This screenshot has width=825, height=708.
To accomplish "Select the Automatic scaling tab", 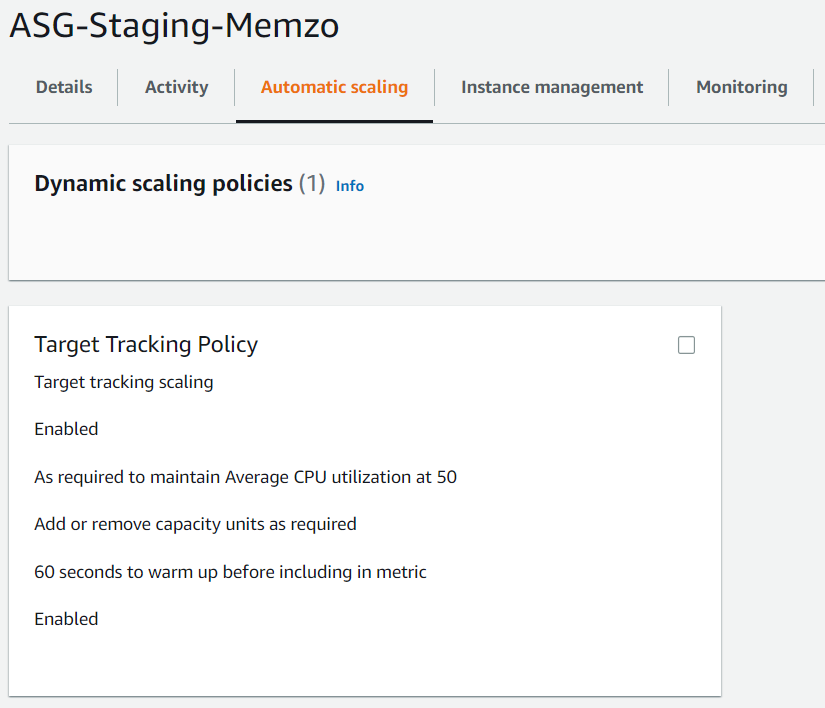I will [x=334, y=87].
